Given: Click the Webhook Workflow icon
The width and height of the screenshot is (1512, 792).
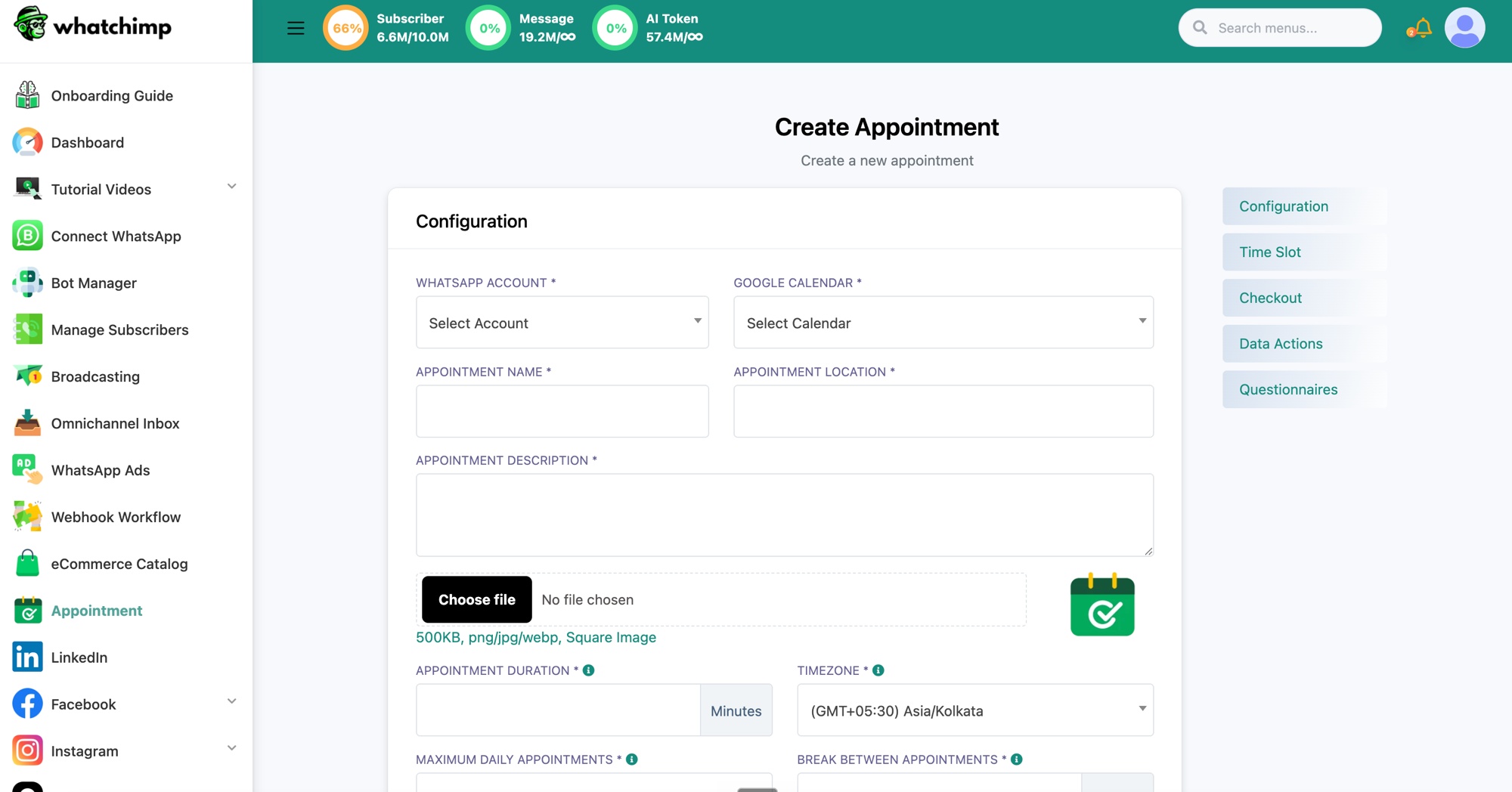Looking at the screenshot, I should tap(27, 517).
